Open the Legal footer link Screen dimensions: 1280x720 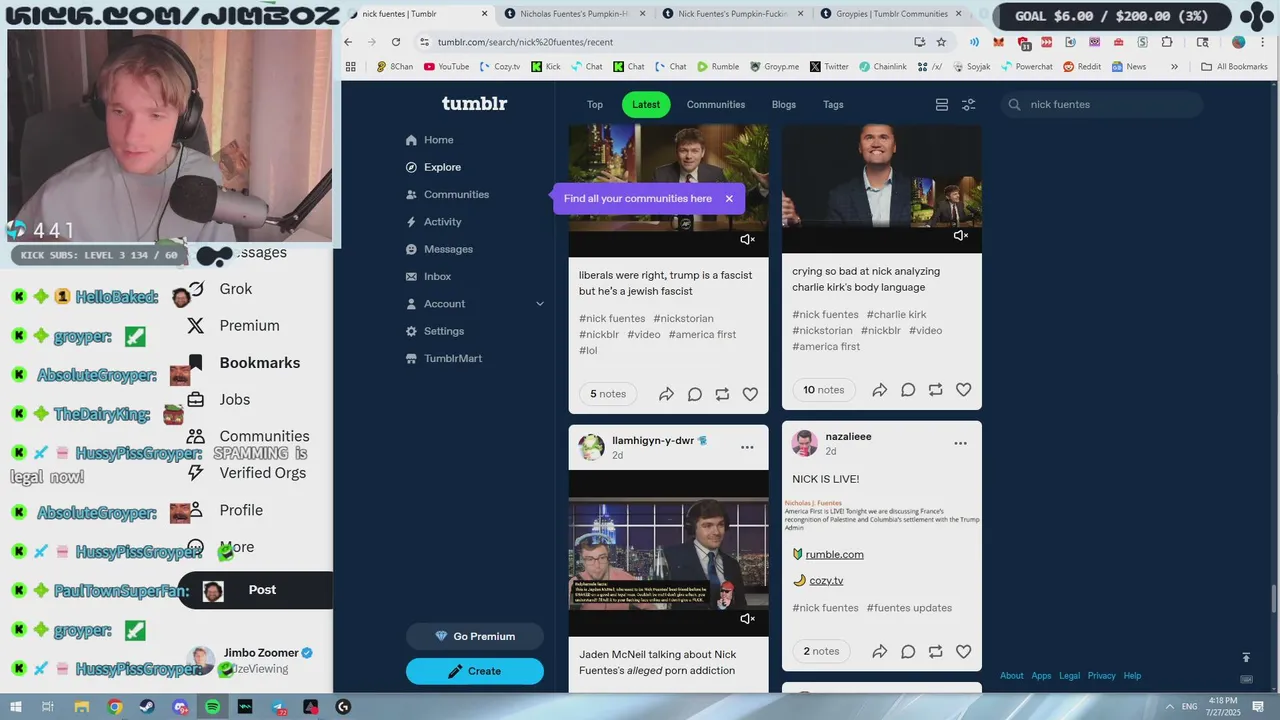pos(1069,676)
